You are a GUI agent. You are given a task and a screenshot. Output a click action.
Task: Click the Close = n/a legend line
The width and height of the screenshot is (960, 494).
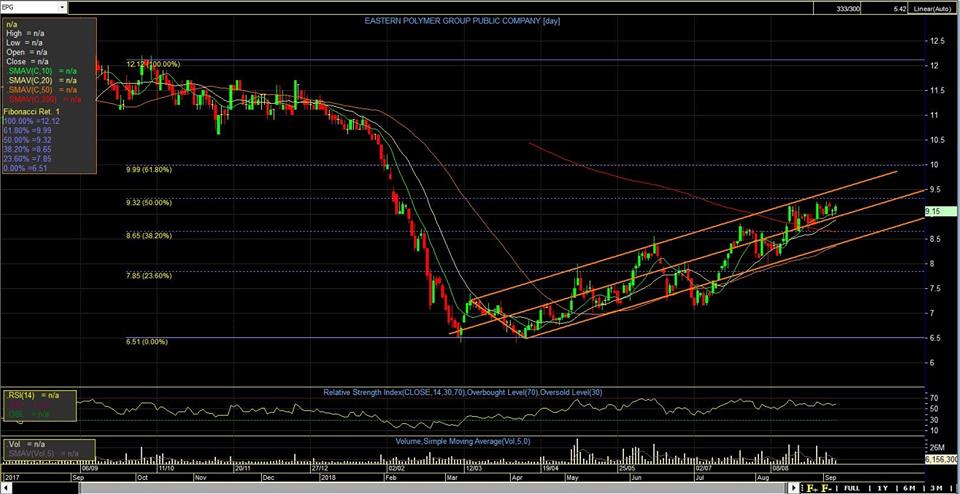tap(26, 62)
